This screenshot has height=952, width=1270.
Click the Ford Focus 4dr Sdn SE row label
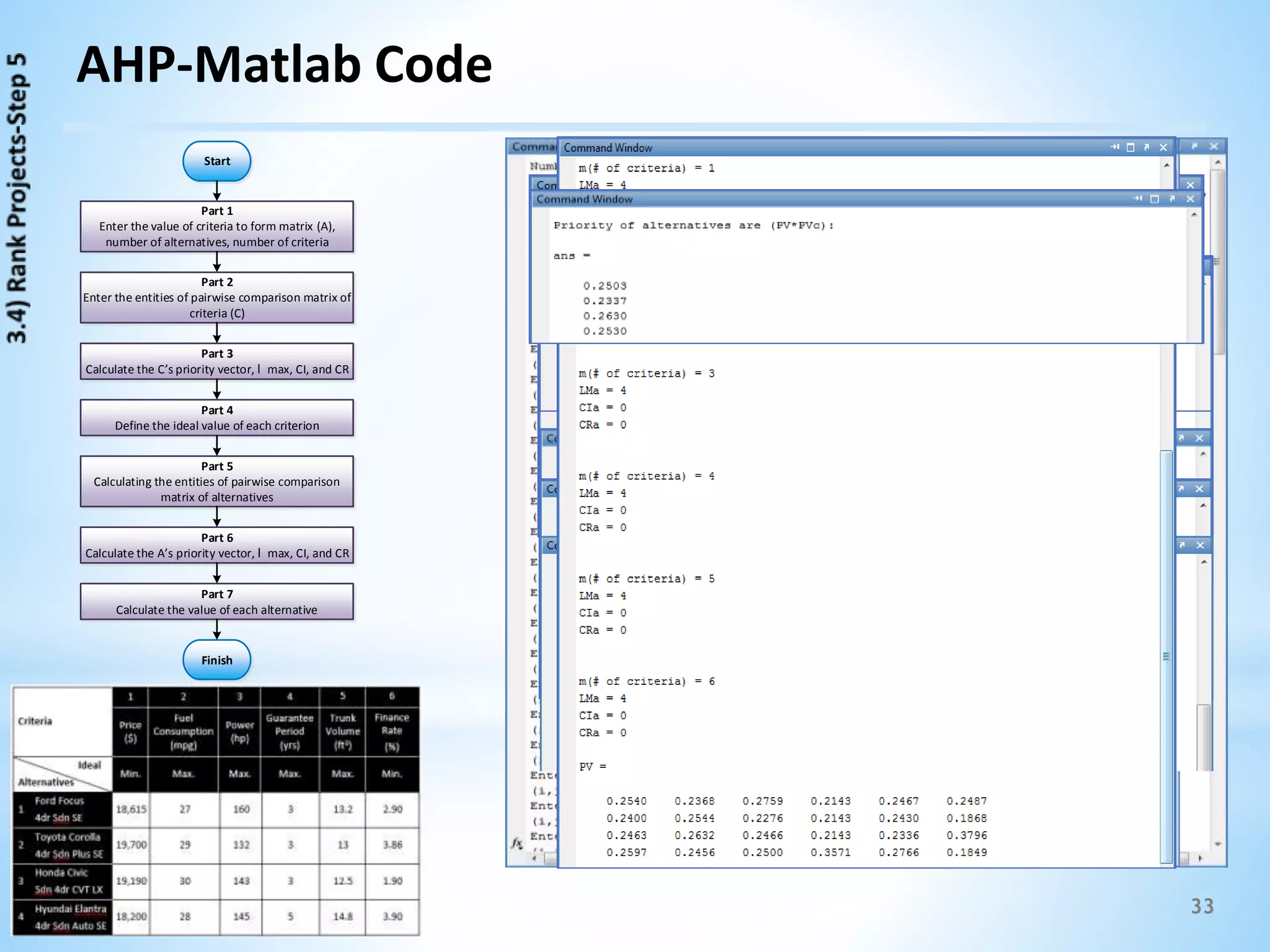pos(62,809)
